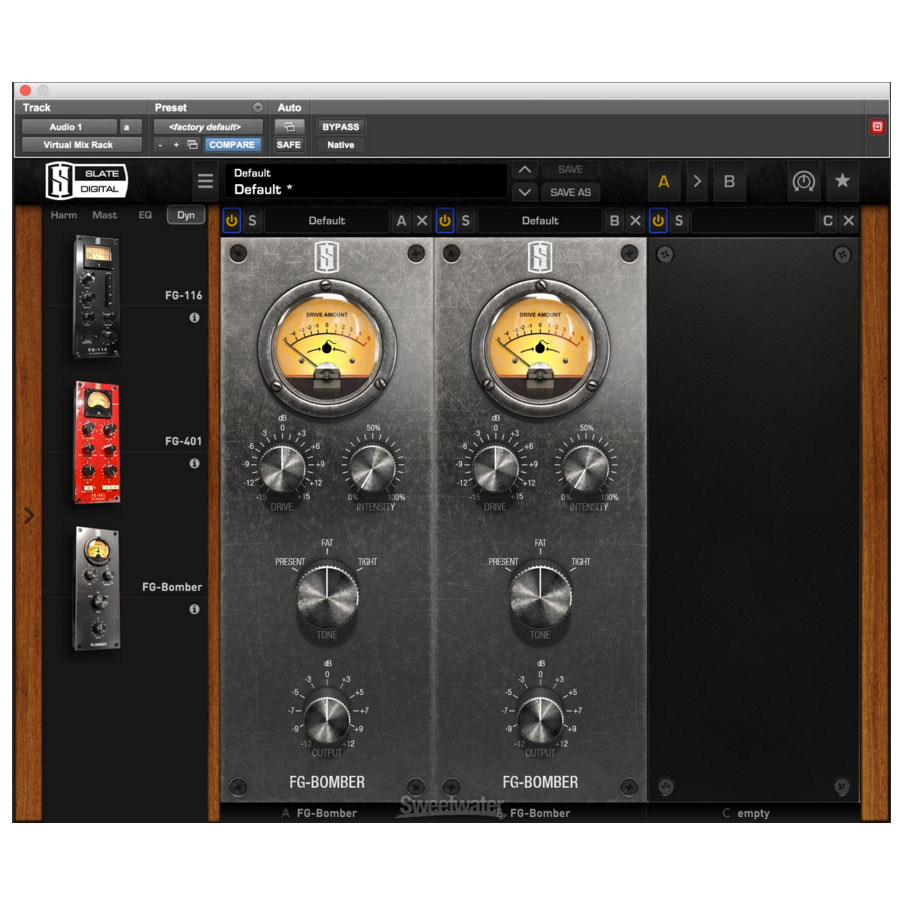Screen dimensions: 900x900
Task: Click the red target icon in header
Action: (x=876, y=127)
